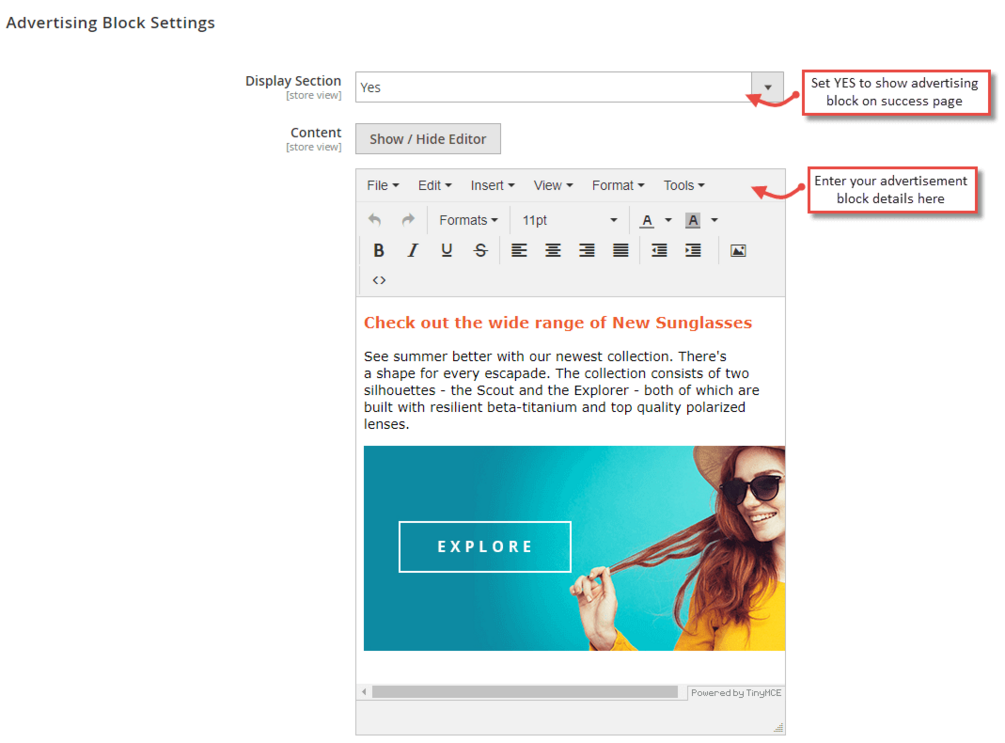Toggle Bold formatting
Image resolution: width=1005 pixels, height=743 pixels.
coord(379,251)
